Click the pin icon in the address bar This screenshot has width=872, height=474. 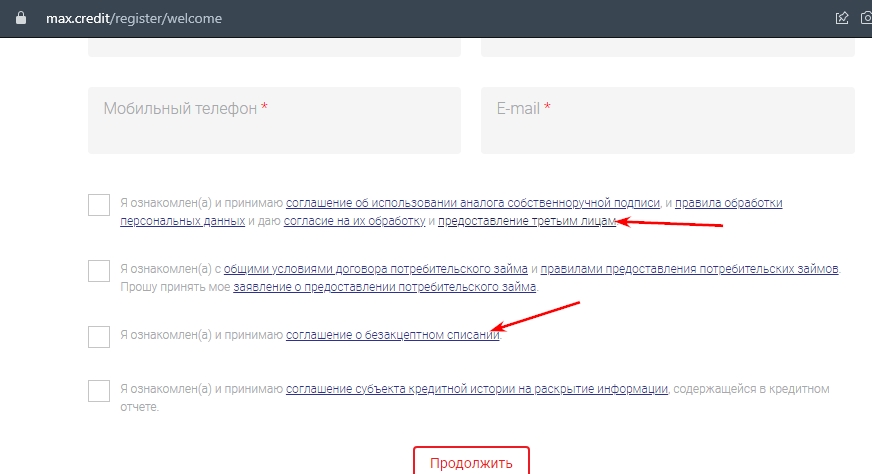pyautogui.click(x=842, y=18)
